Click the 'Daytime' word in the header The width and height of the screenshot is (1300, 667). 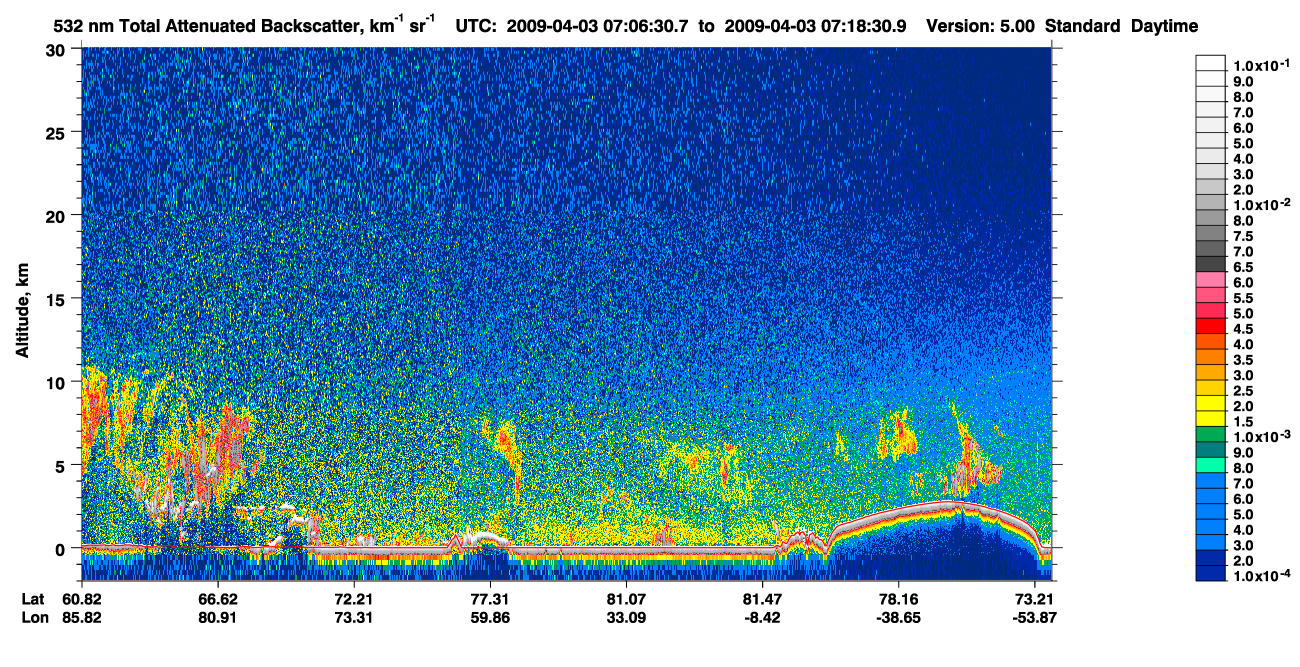(x=1165, y=27)
